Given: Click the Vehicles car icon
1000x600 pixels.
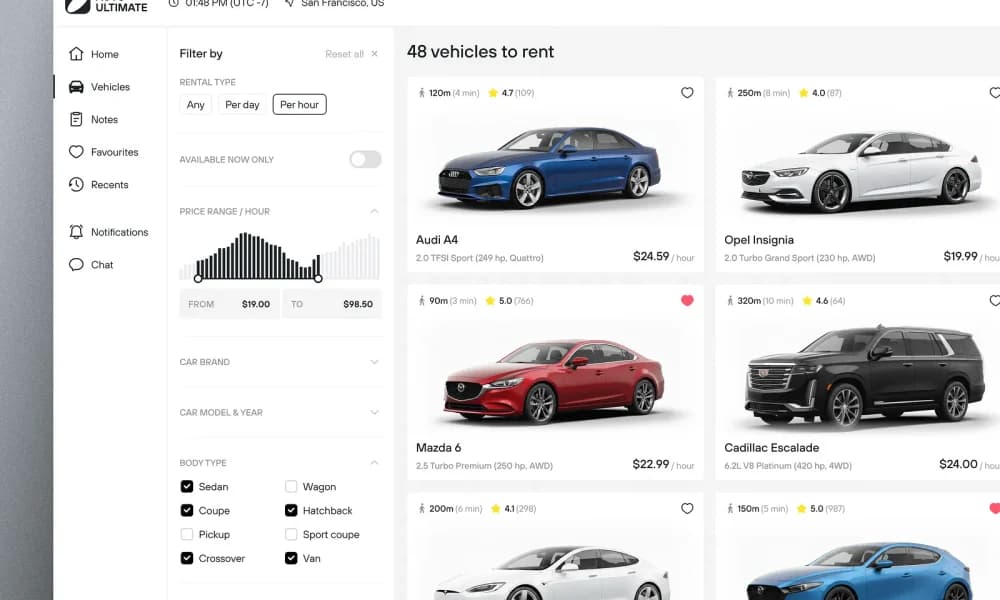Looking at the screenshot, I should tap(76, 87).
